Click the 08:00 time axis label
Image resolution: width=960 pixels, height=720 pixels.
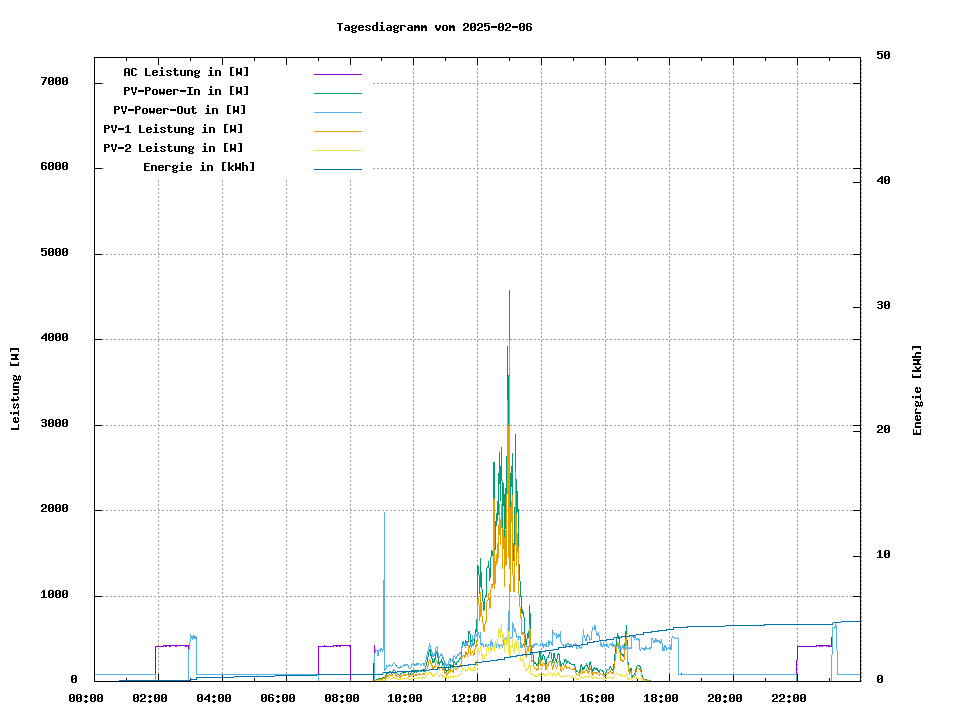341,698
